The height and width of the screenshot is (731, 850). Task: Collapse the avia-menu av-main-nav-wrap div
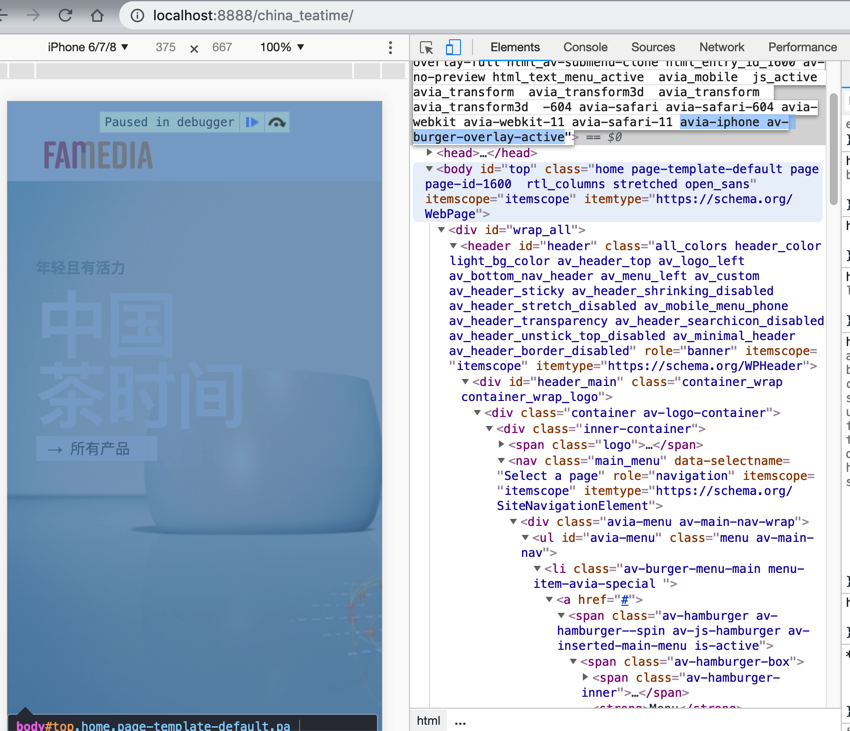pyautogui.click(x=513, y=522)
